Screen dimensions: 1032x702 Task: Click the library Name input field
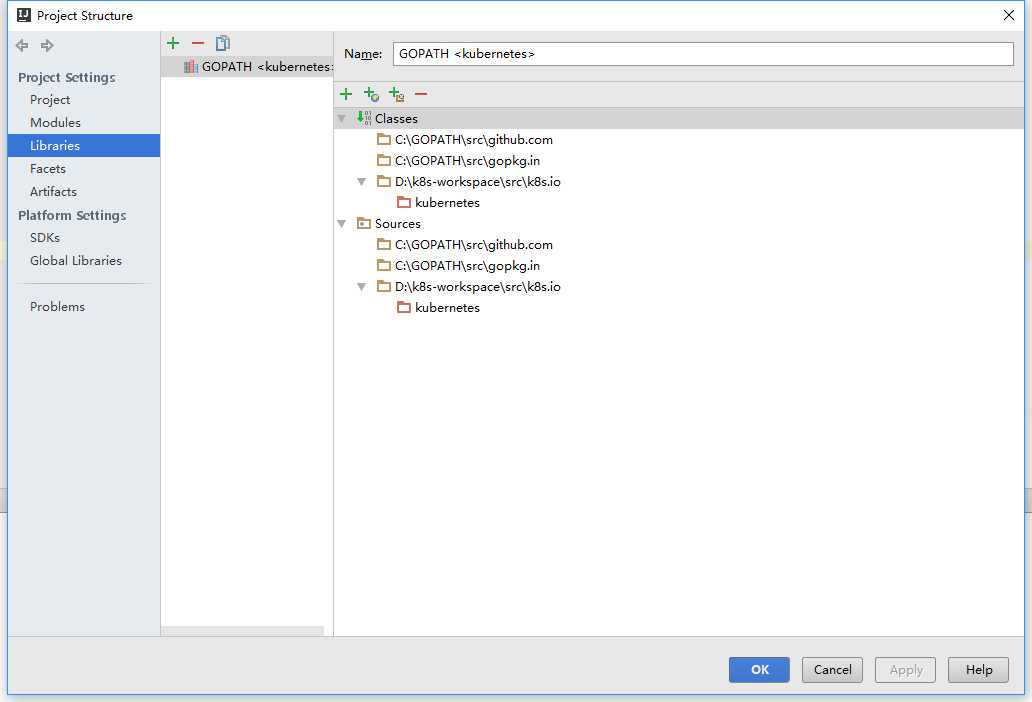point(703,54)
